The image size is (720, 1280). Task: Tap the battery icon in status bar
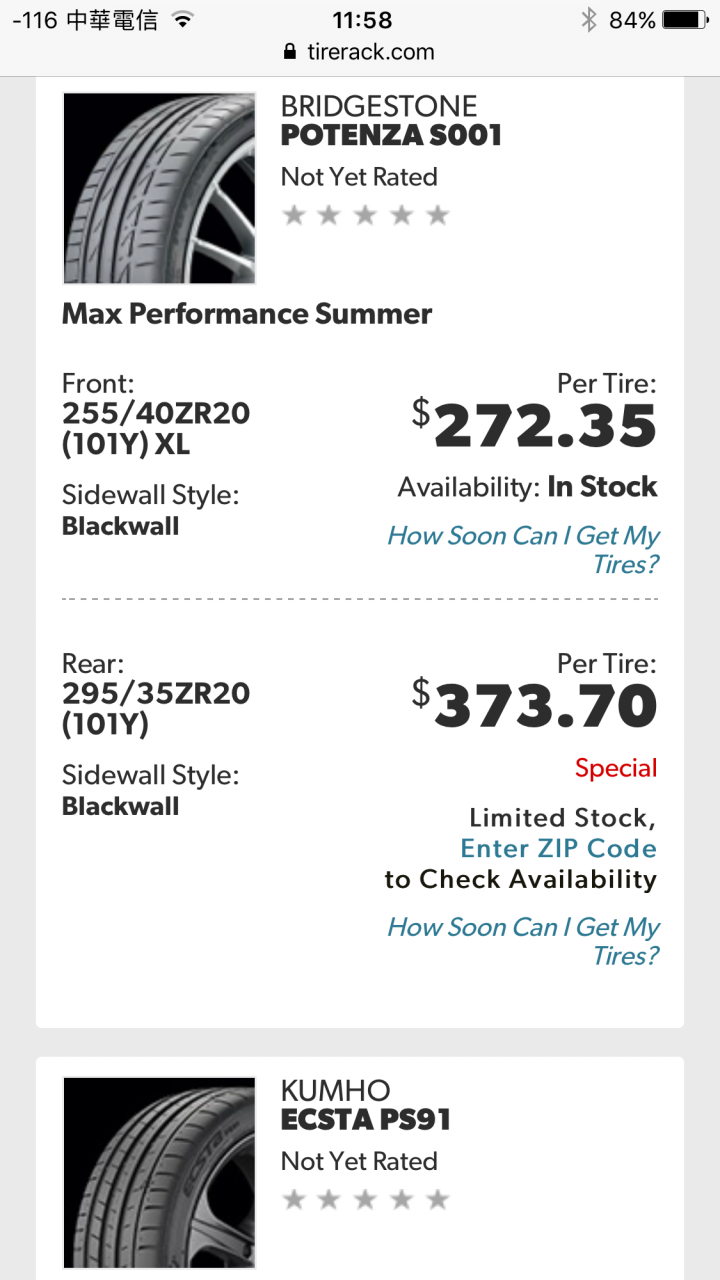pyautogui.click(x=685, y=19)
